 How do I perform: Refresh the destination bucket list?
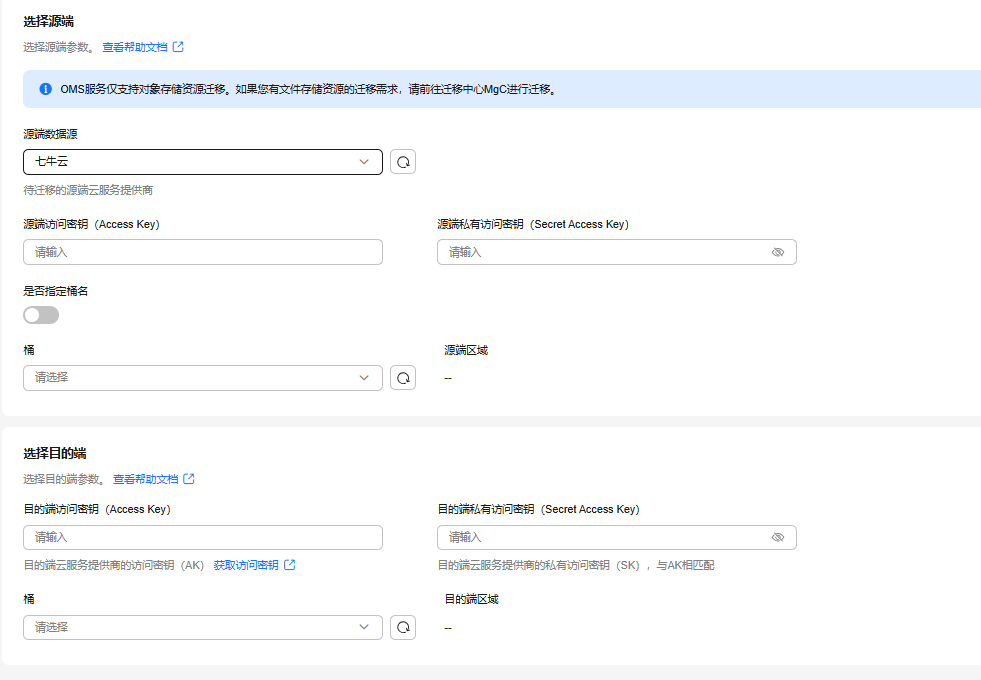click(x=403, y=627)
